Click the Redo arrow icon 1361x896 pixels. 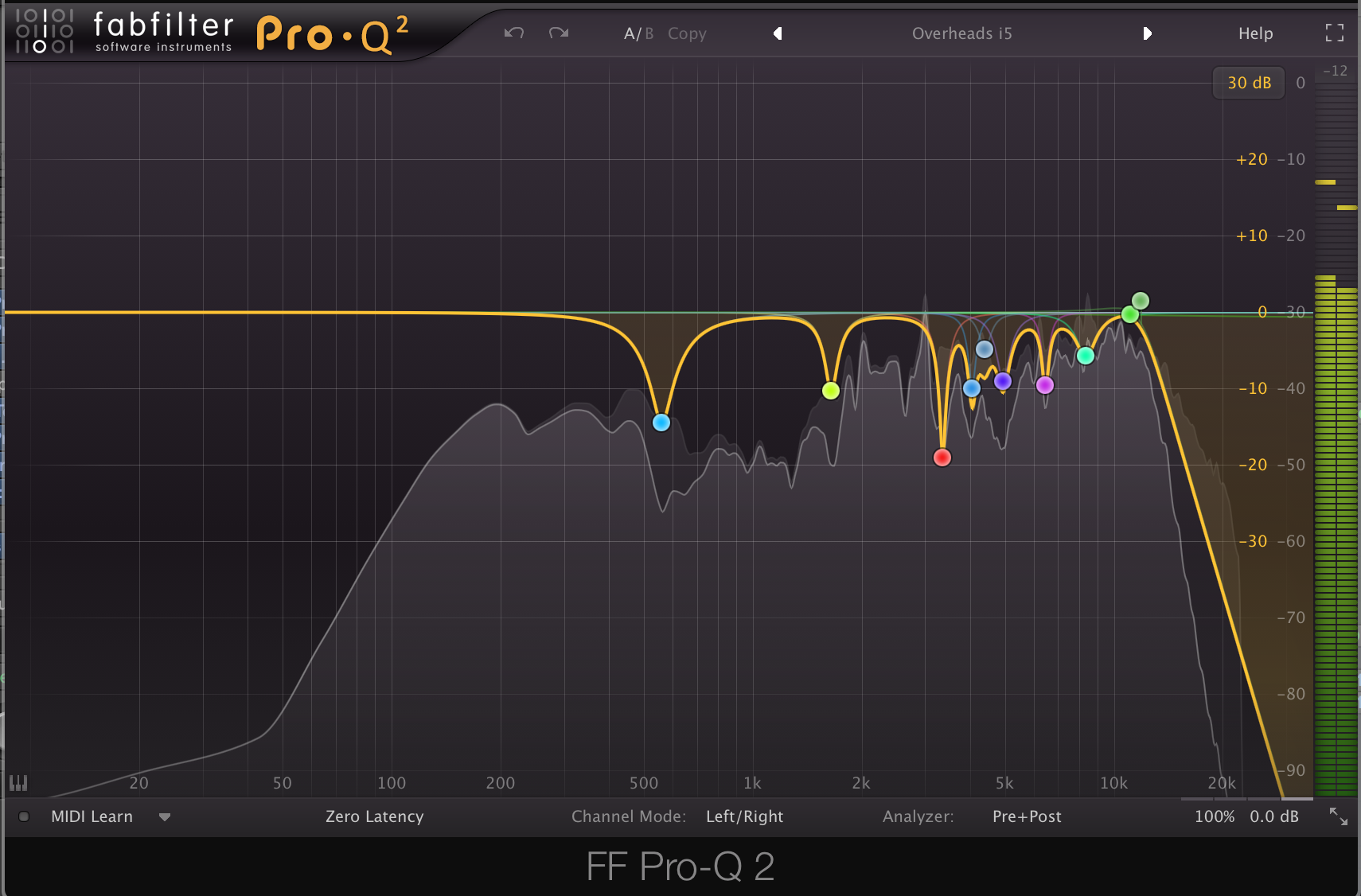[559, 33]
